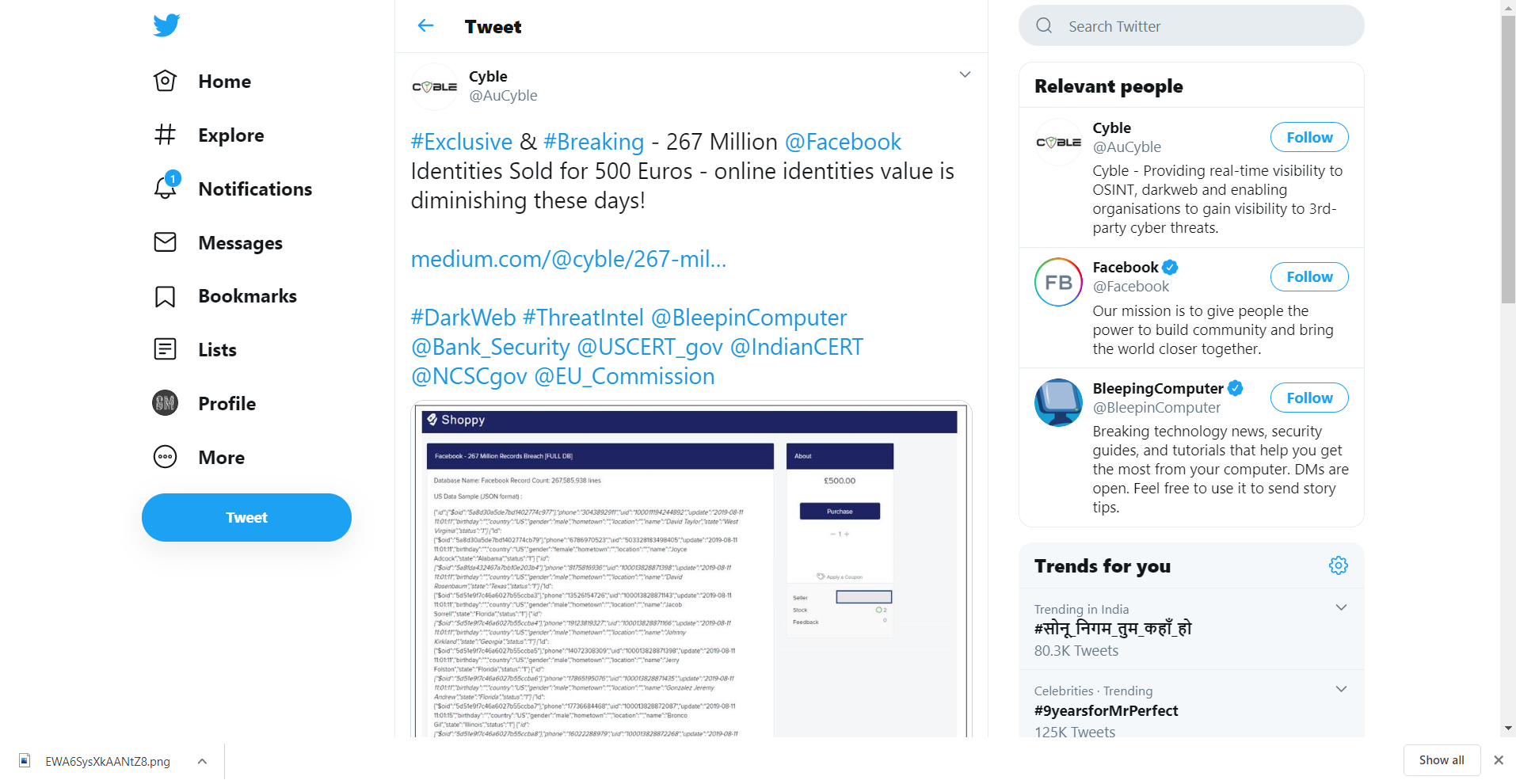Open the Bookmarks icon
Screen dimensions: 1516x784
[166, 296]
